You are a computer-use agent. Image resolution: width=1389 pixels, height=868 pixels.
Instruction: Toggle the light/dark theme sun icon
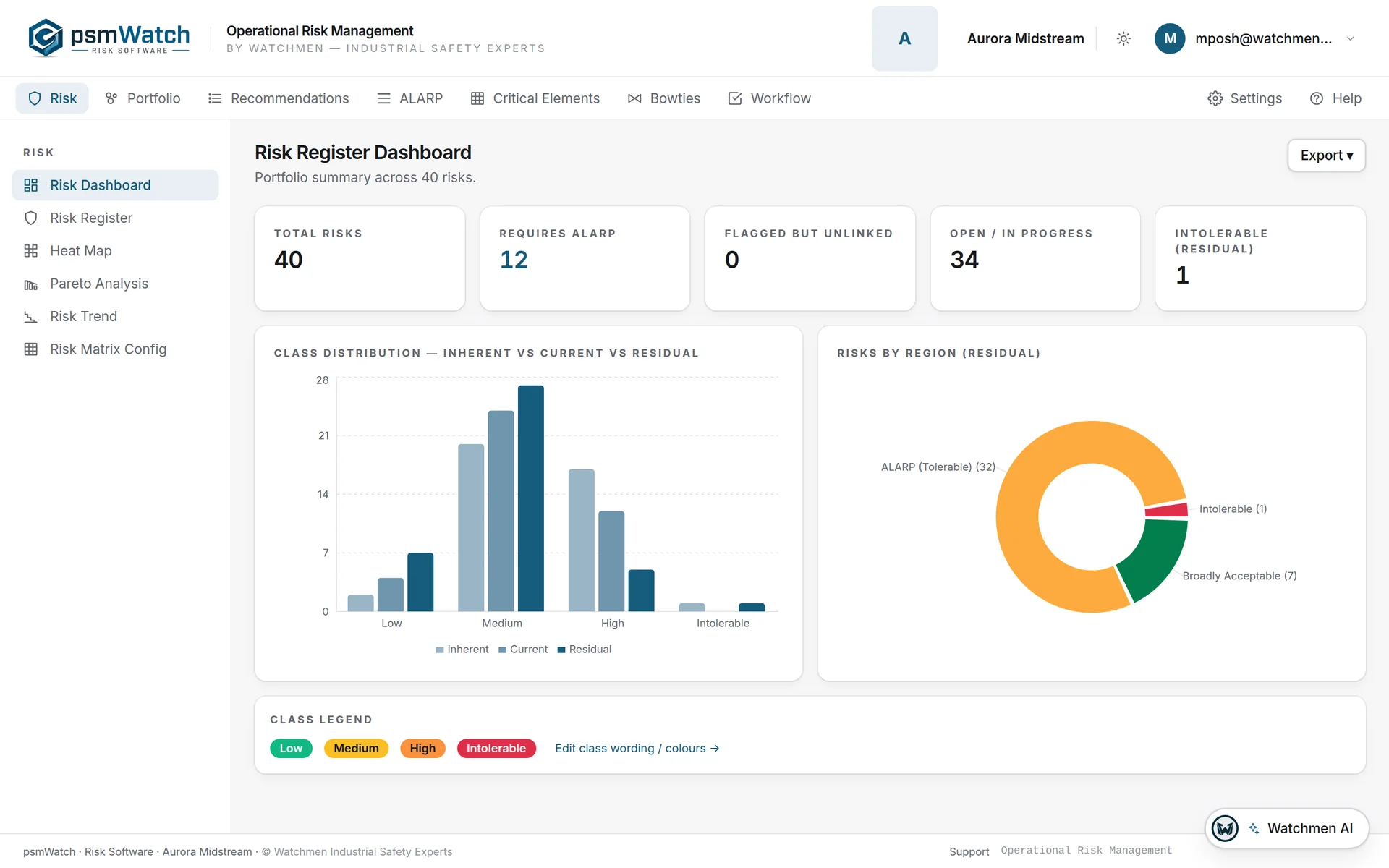coord(1123,38)
